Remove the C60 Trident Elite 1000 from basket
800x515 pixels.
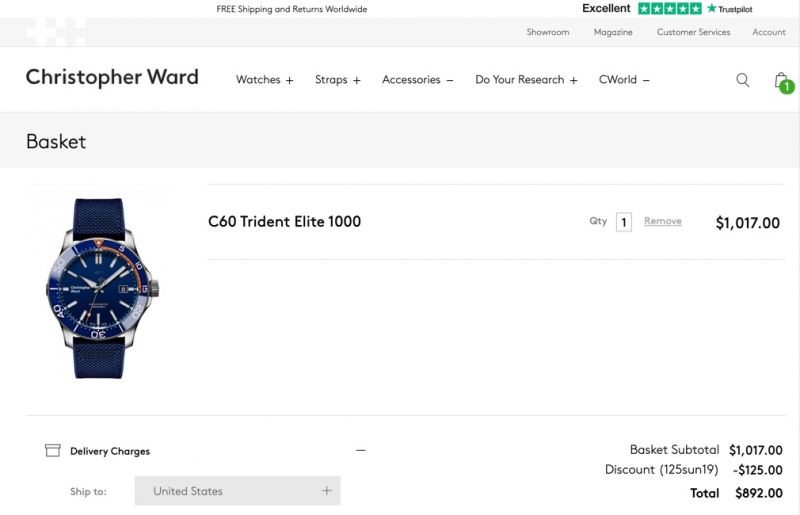662,221
